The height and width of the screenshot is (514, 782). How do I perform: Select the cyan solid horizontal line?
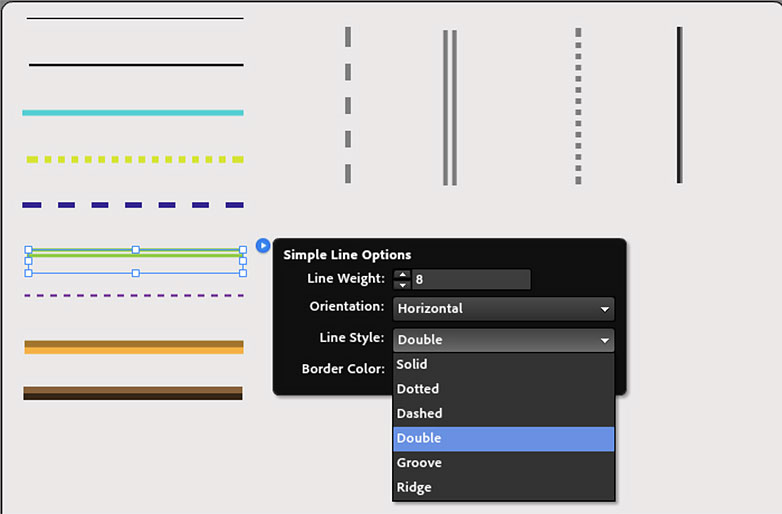point(133,113)
